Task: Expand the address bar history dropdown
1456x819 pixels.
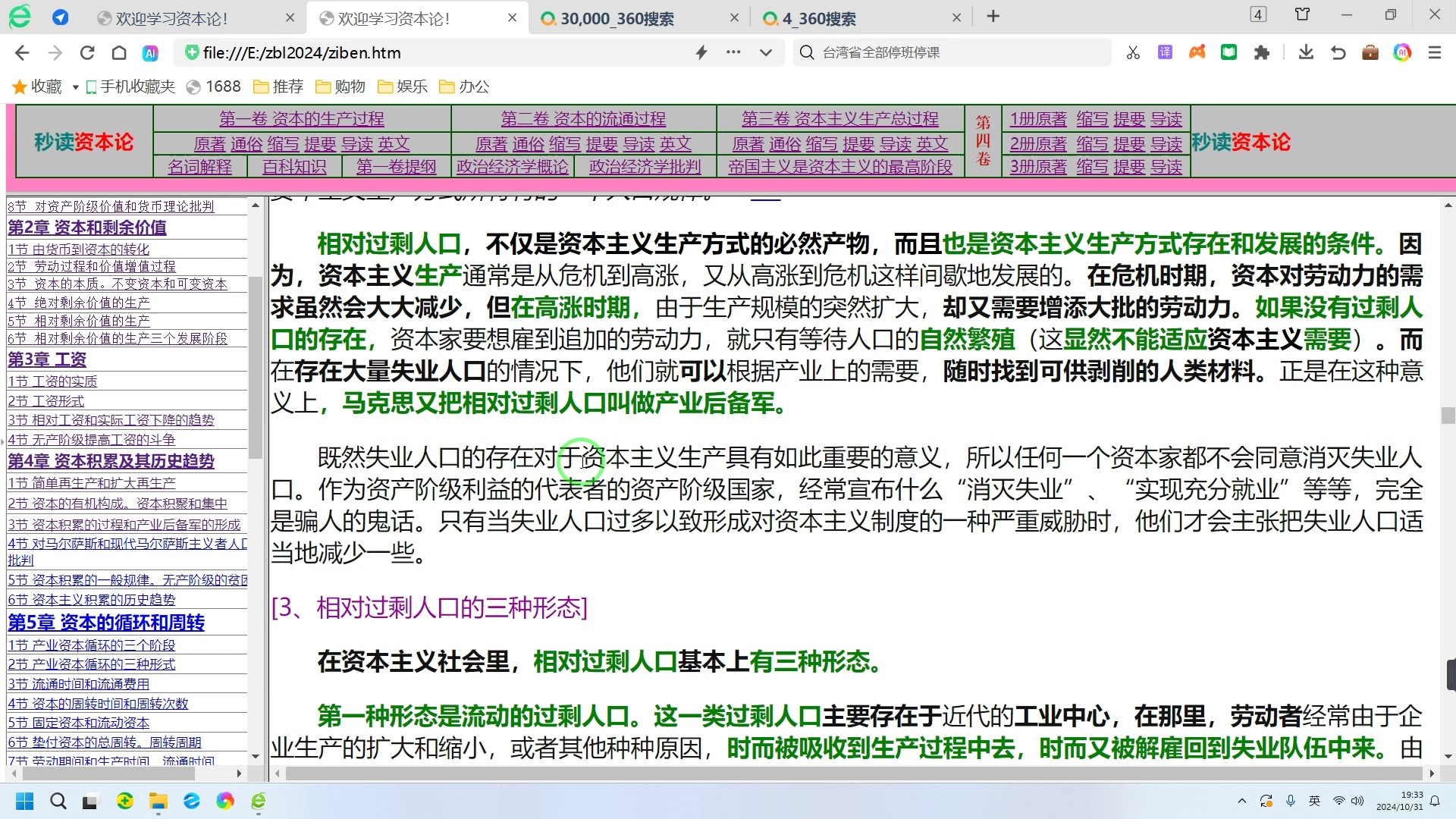Action: 766,52
